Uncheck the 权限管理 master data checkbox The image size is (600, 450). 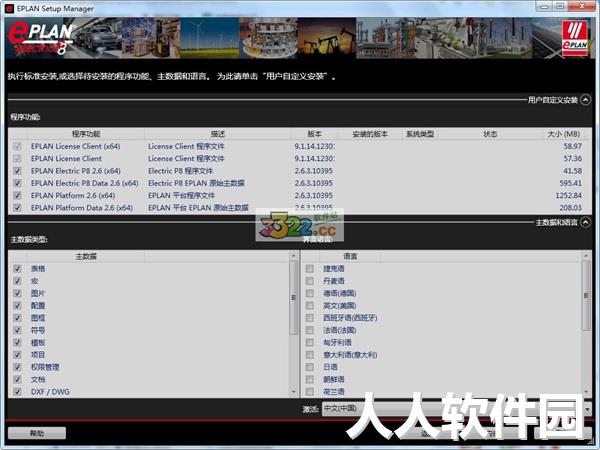17,367
